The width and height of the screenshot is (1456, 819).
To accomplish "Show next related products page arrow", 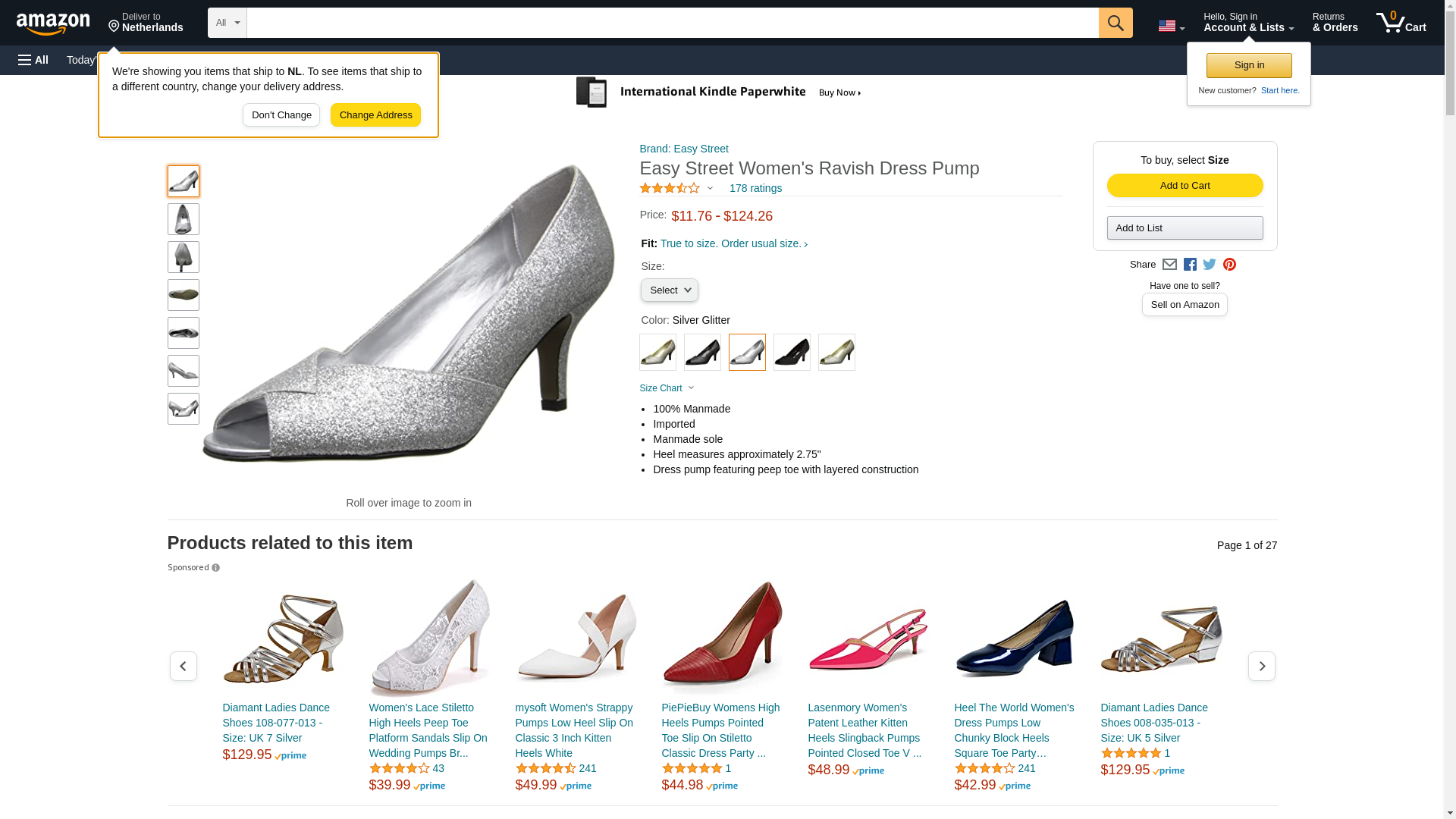I will [x=1261, y=666].
